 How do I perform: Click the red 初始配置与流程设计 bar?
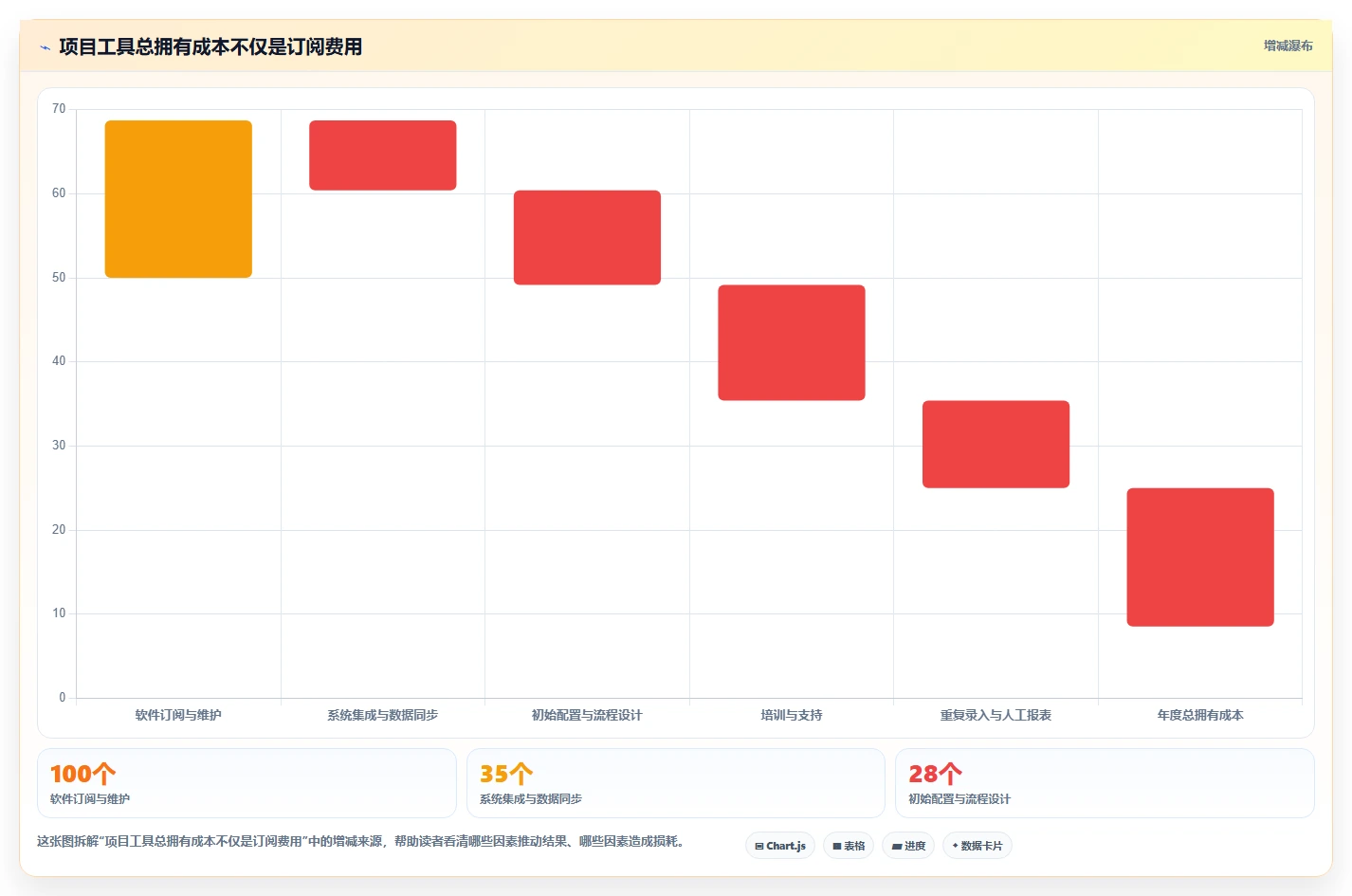coord(587,238)
